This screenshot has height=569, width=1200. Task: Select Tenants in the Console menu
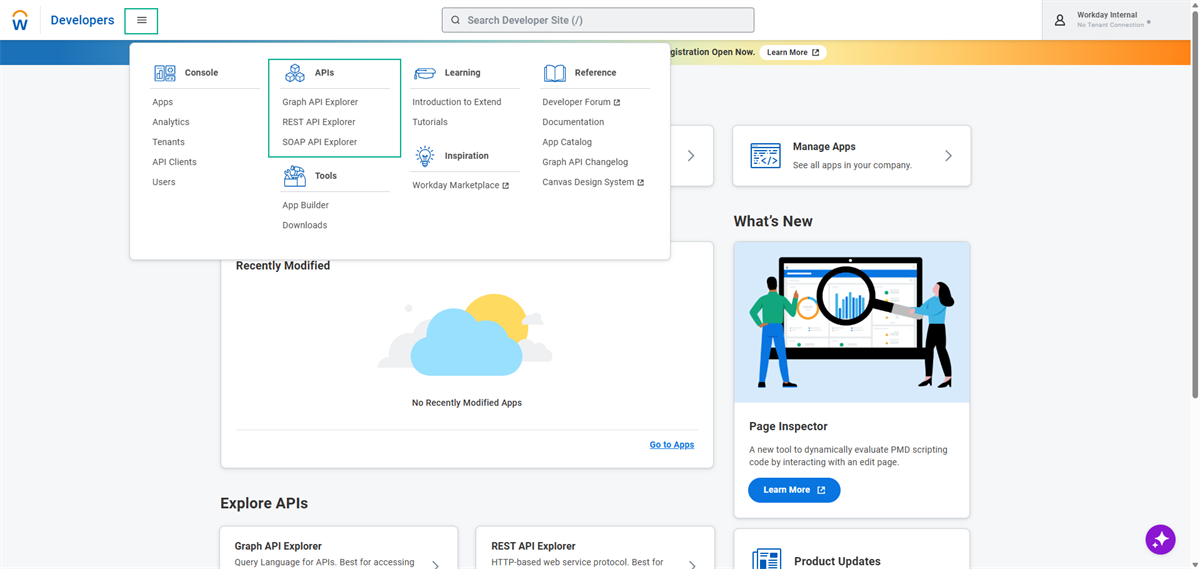[x=168, y=142]
